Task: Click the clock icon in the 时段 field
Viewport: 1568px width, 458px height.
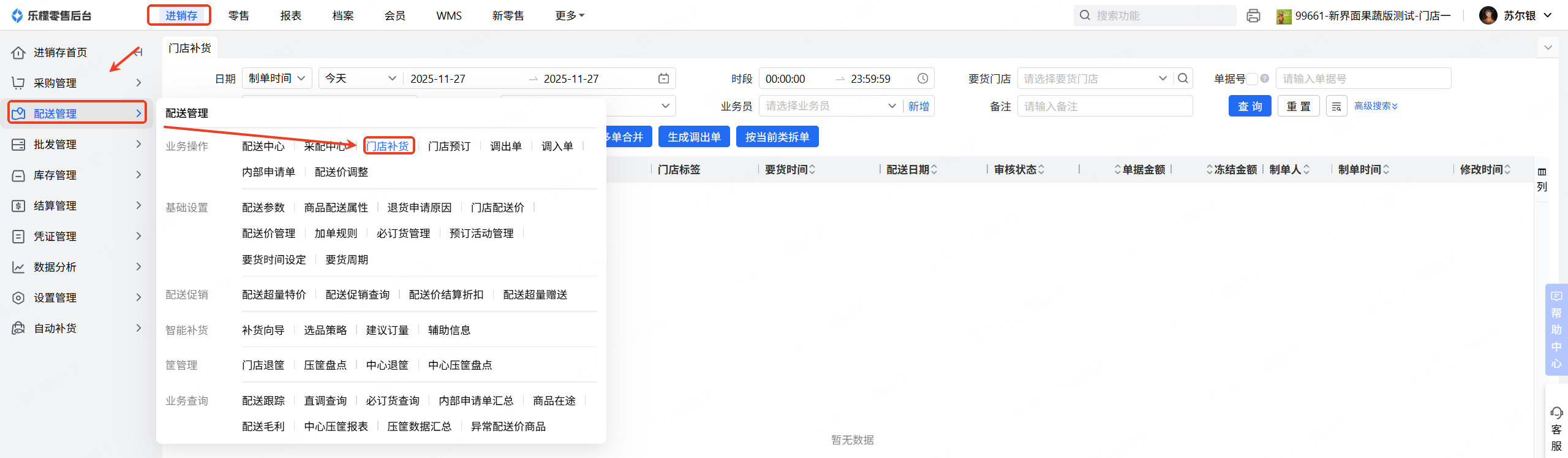Action: click(x=922, y=78)
